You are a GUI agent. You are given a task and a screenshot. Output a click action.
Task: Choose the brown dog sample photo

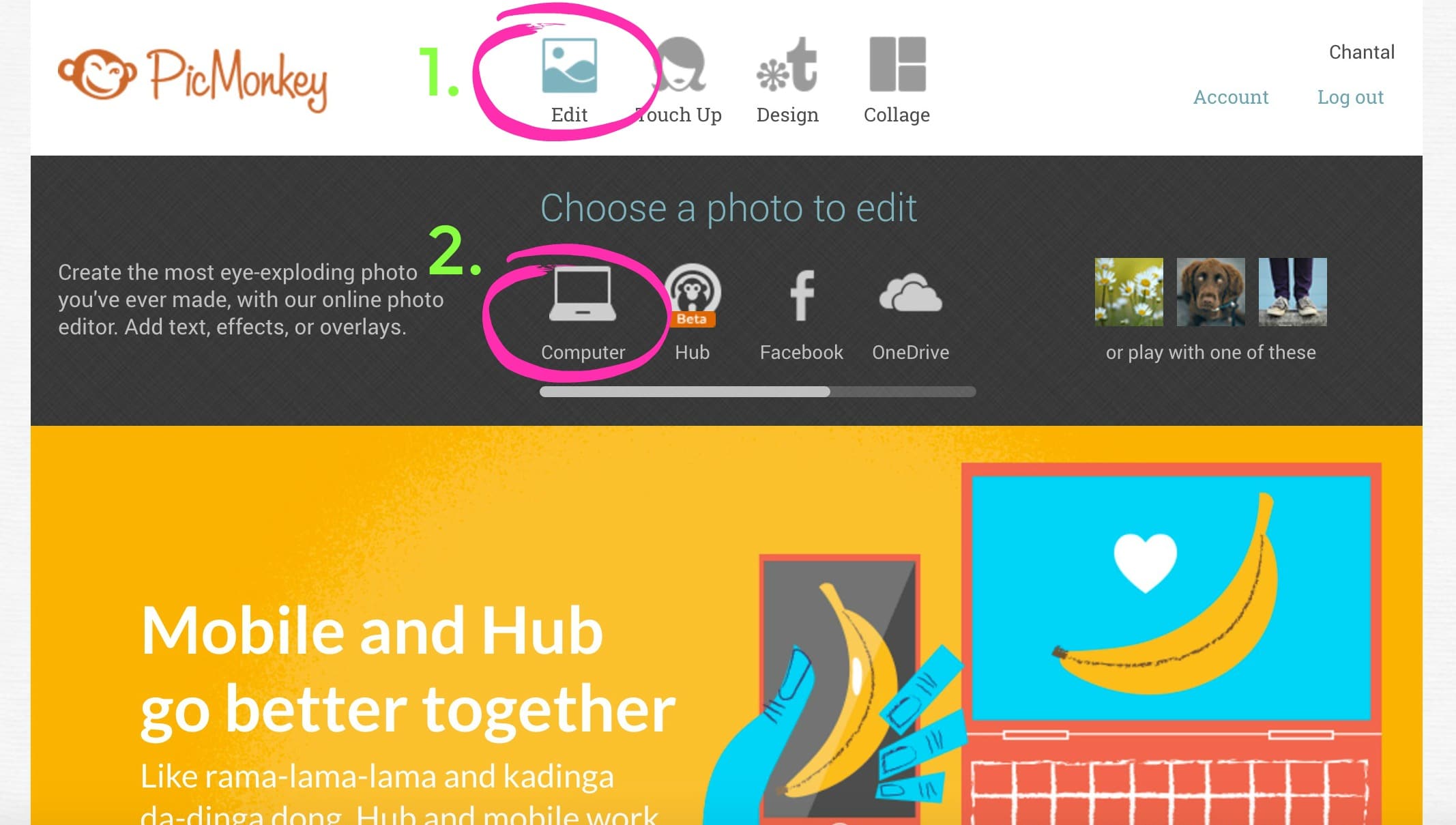point(1211,292)
